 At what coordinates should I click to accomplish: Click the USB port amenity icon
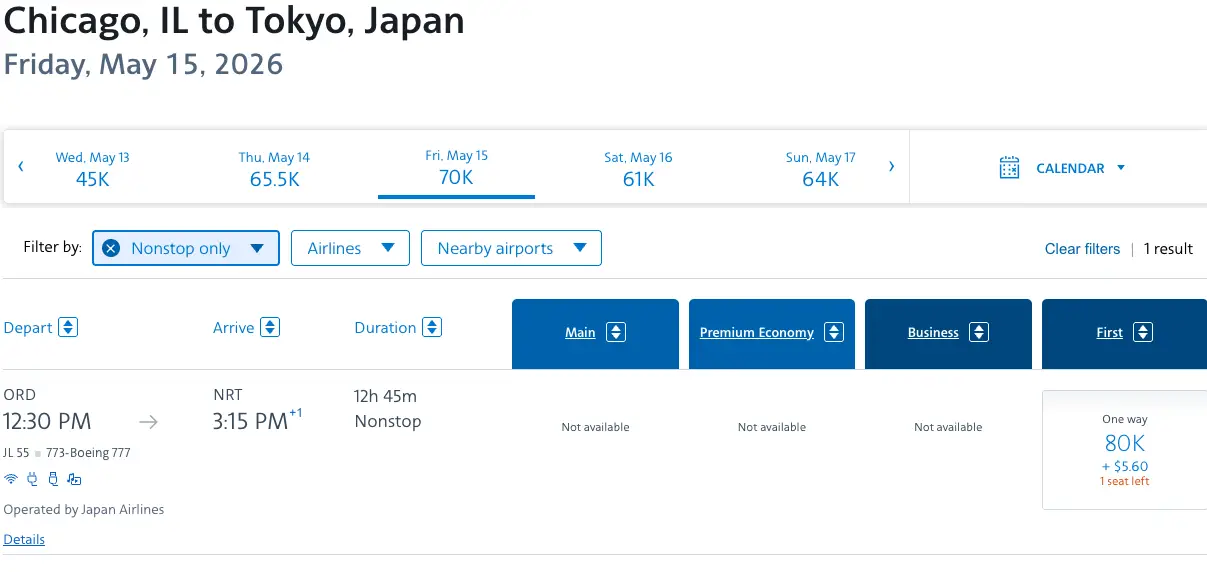click(x=53, y=479)
